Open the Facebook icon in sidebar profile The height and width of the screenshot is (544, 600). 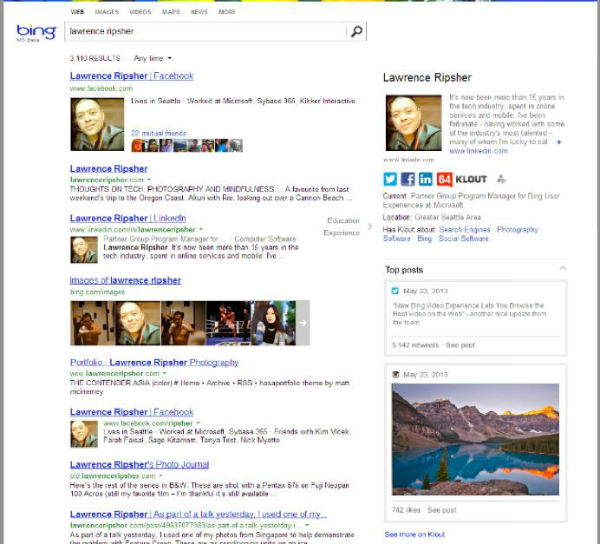(x=408, y=179)
